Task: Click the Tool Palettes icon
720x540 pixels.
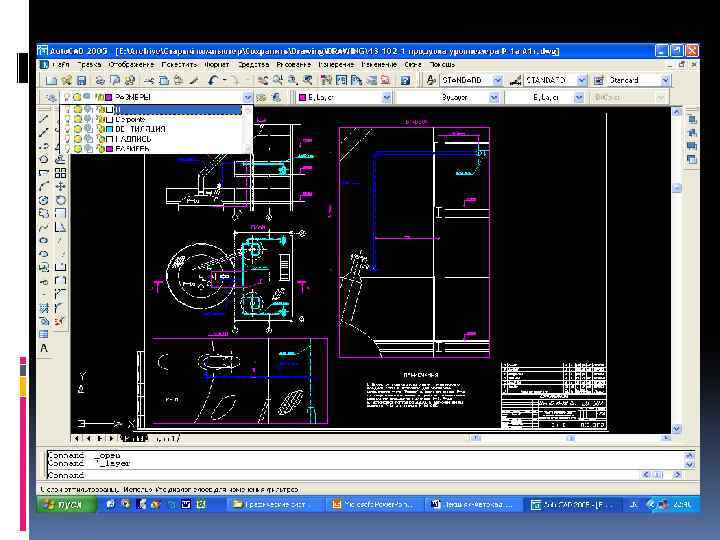Action: (356, 81)
